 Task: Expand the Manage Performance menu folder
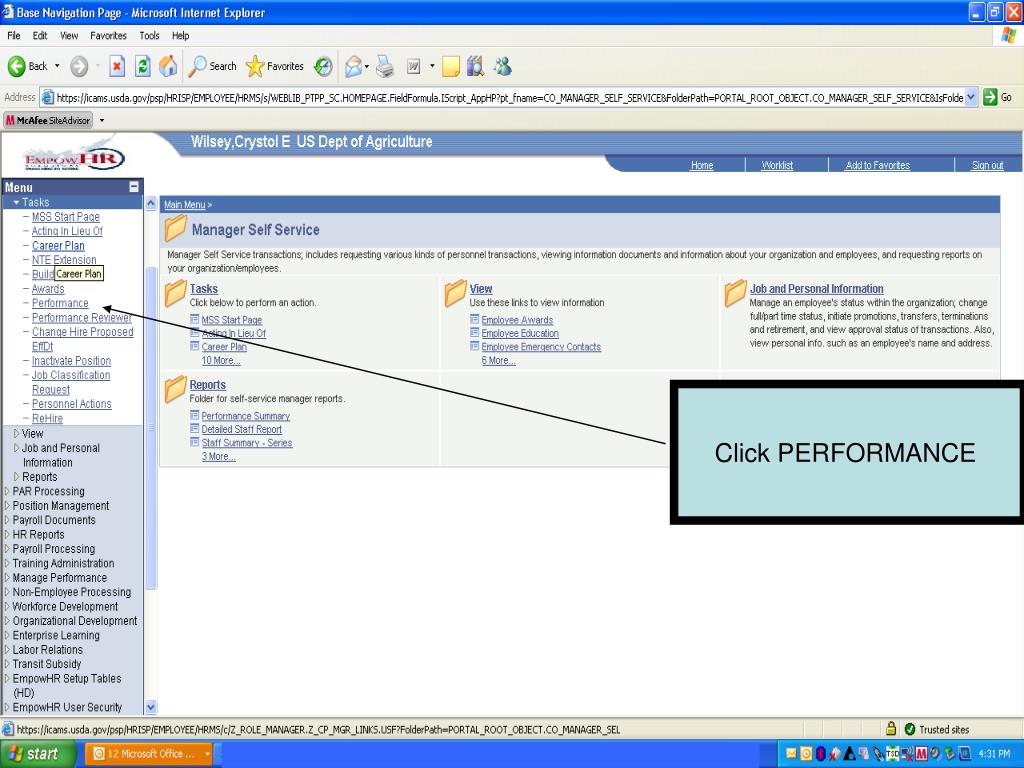pyautogui.click(x=7, y=577)
